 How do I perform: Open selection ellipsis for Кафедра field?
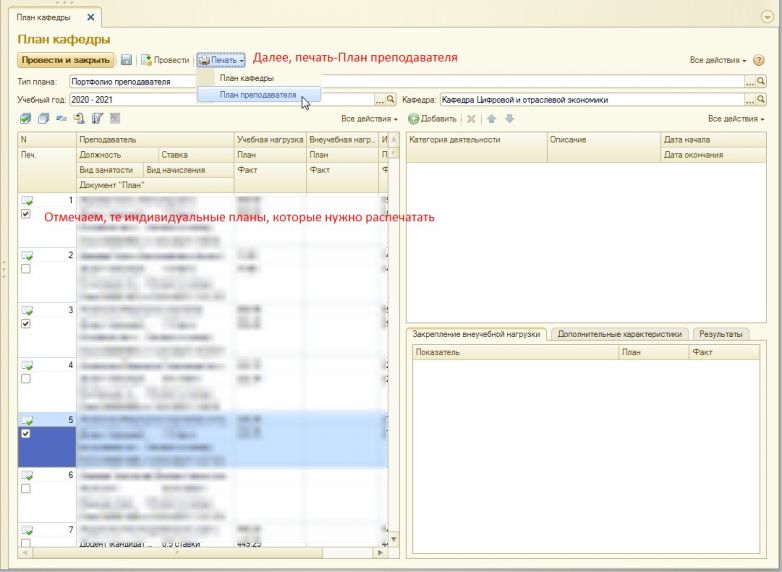750,100
